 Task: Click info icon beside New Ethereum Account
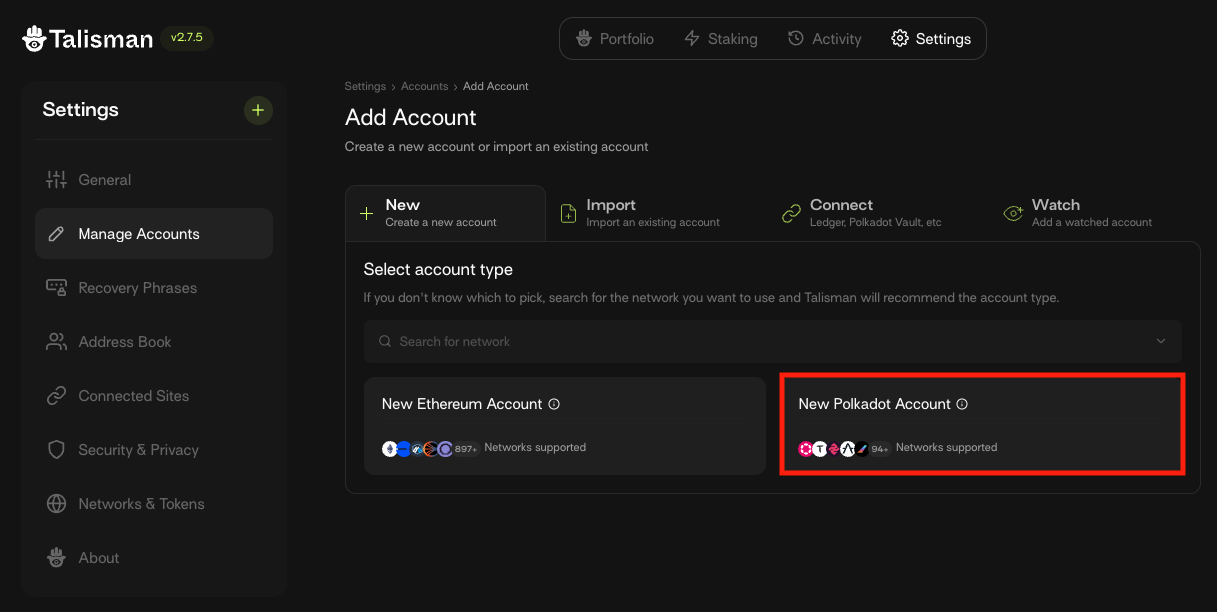point(554,404)
